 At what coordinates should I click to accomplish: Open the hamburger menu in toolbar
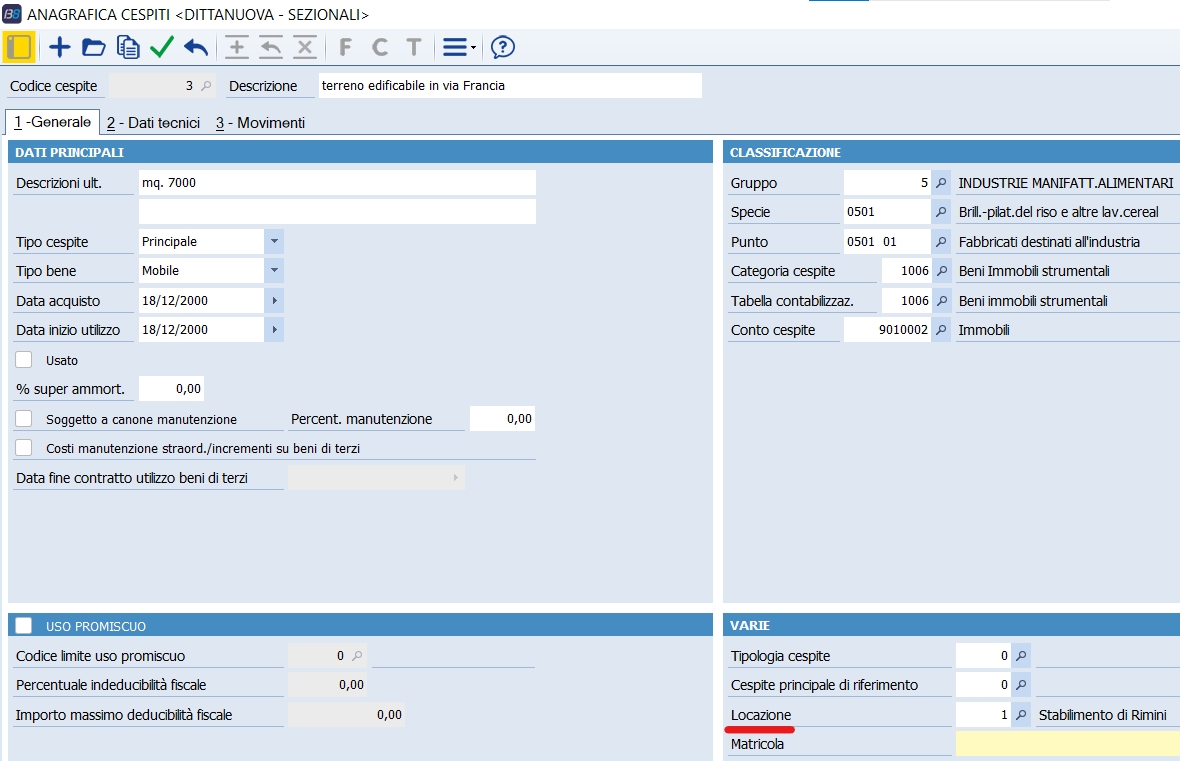click(x=459, y=47)
